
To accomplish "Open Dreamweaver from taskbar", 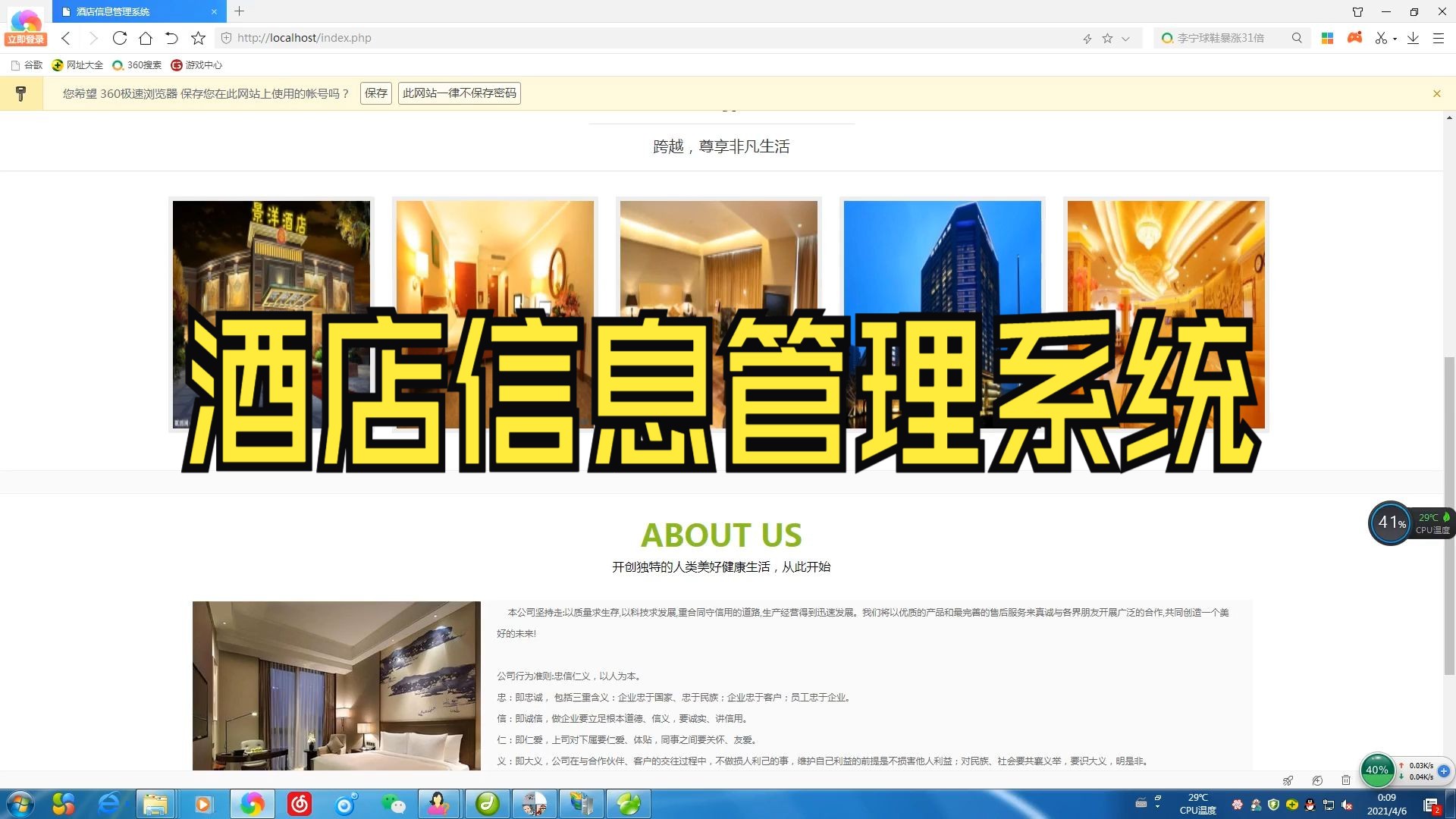I will coord(487,804).
